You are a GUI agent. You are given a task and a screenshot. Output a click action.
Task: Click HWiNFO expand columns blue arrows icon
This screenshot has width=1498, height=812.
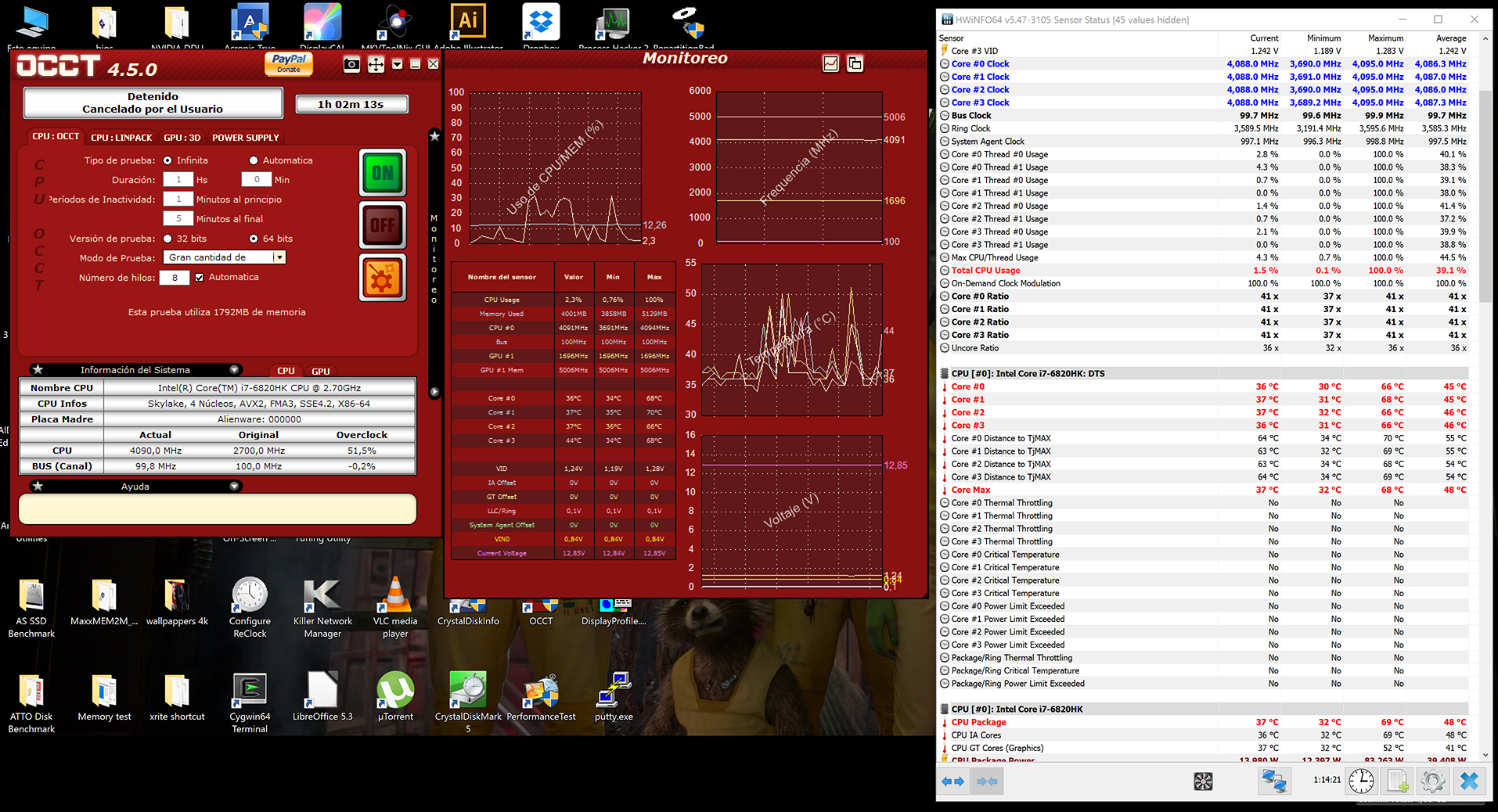pos(953,781)
